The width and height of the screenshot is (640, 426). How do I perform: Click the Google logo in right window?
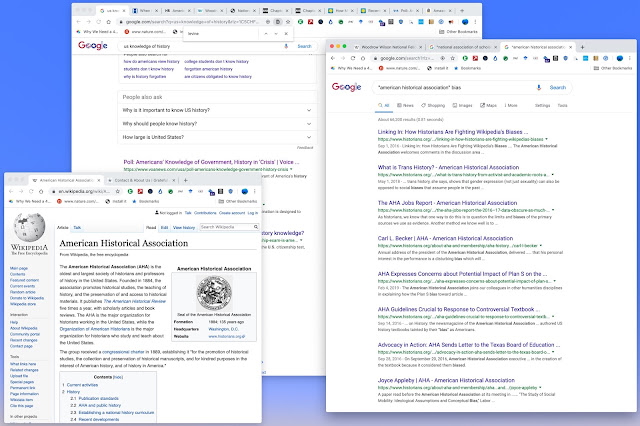[x=347, y=87]
